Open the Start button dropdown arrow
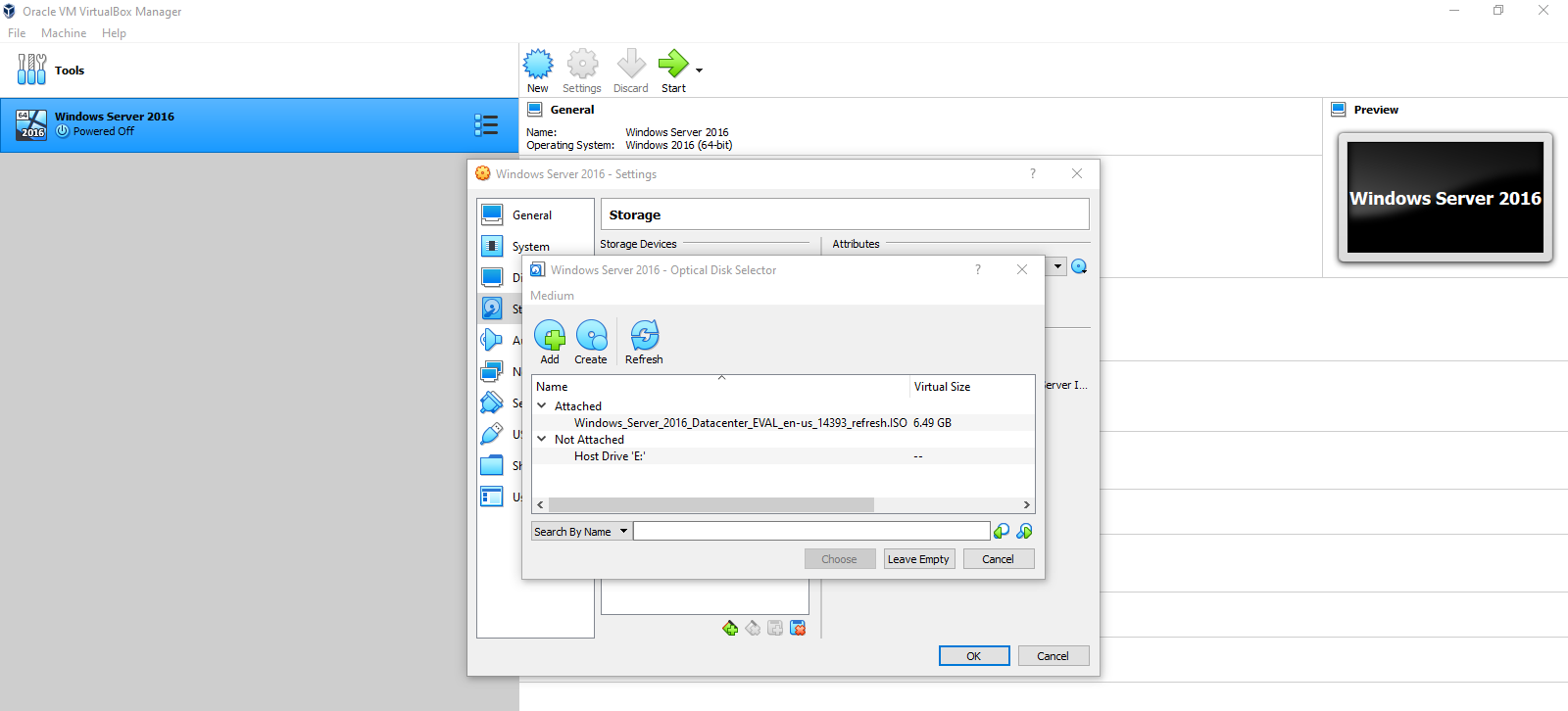Image resolution: width=1568 pixels, height=711 pixels. pyautogui.click(x=699, y=71)
